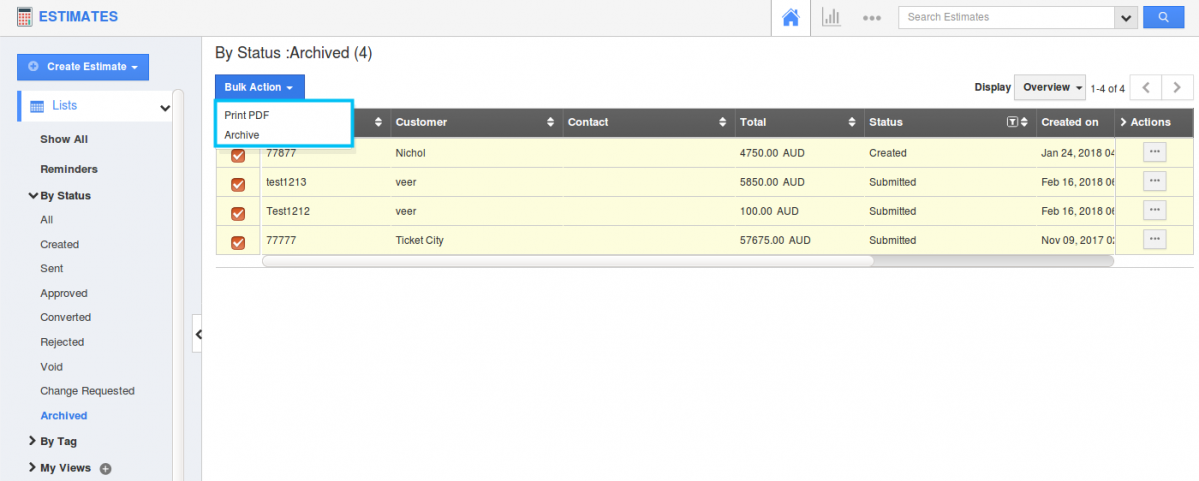Add a new view with plus icon beside My Views
The height and width of the screenshot is (481, 1199).
(106, 468)
